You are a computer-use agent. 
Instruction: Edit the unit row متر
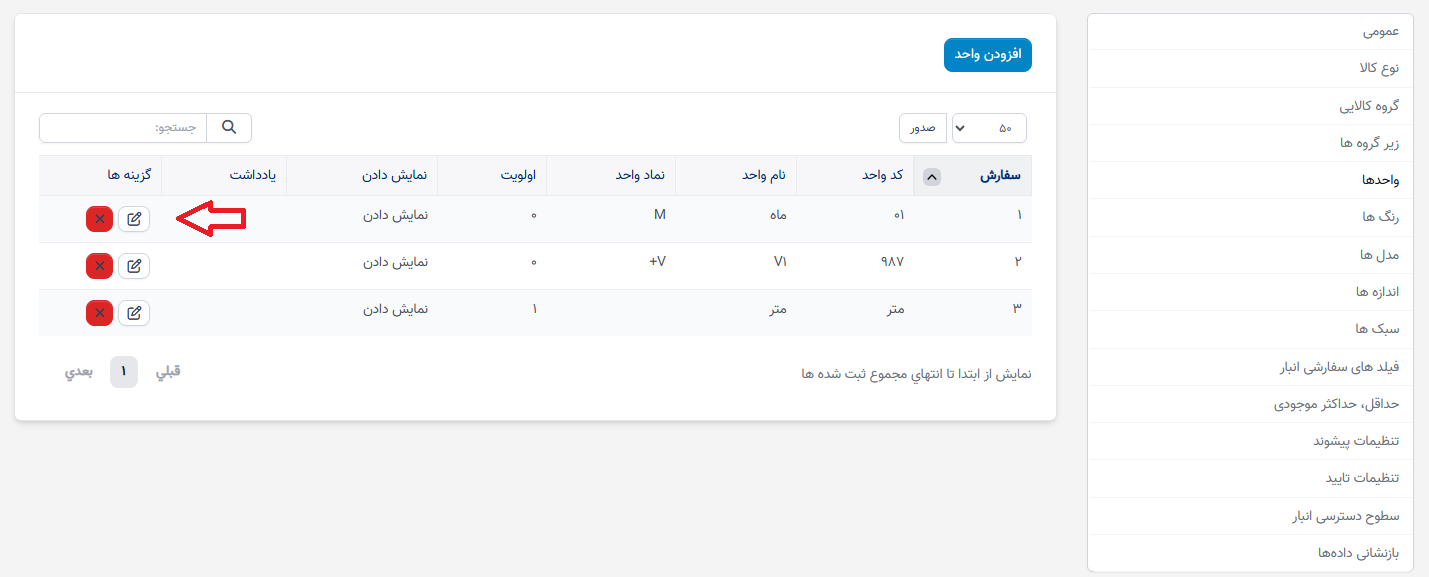tap(134, 313)
